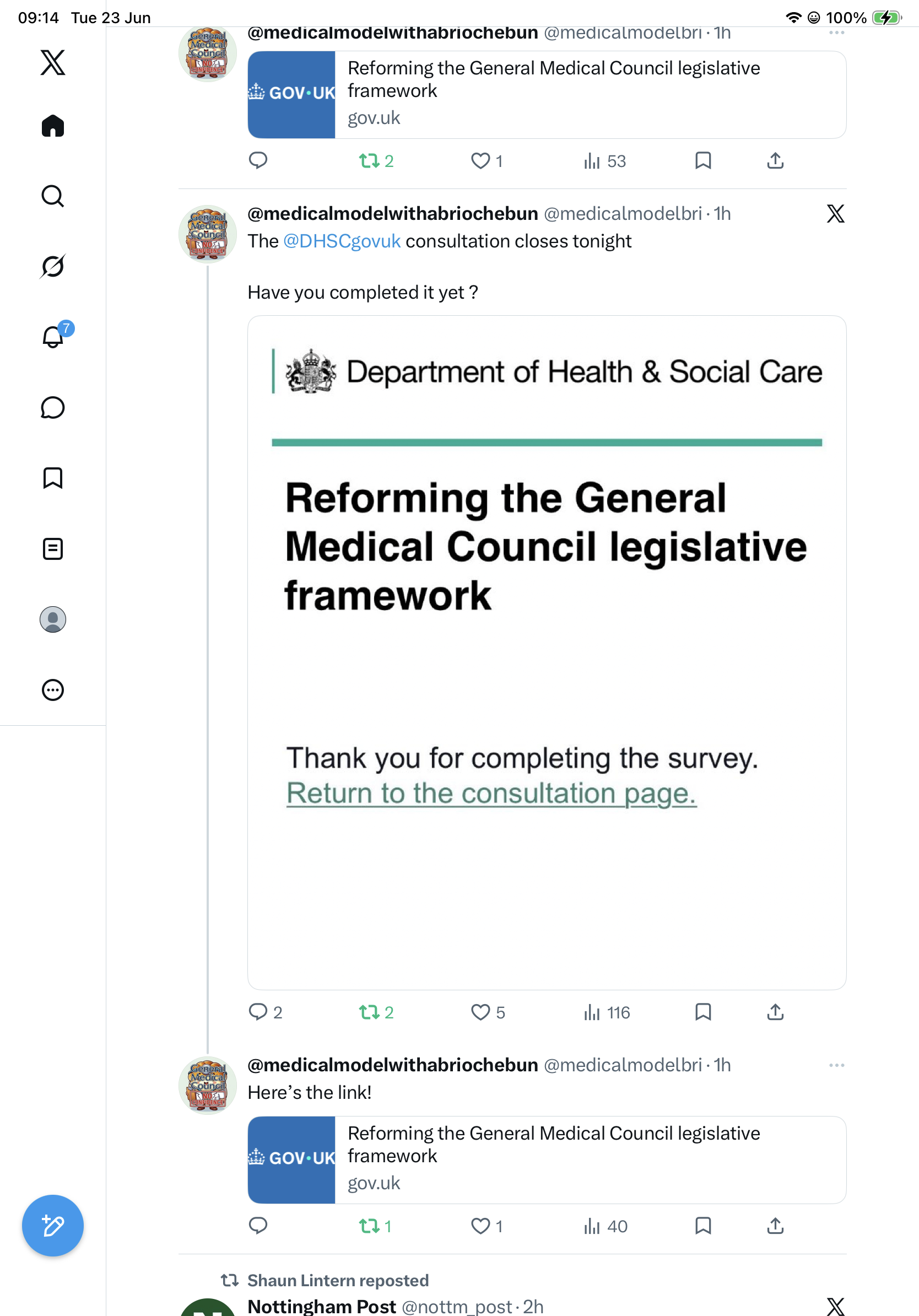Go to X logo home in sidebar
Image resolution: width=919 pixels, height=1316 pixels.
tap(53, 62)
